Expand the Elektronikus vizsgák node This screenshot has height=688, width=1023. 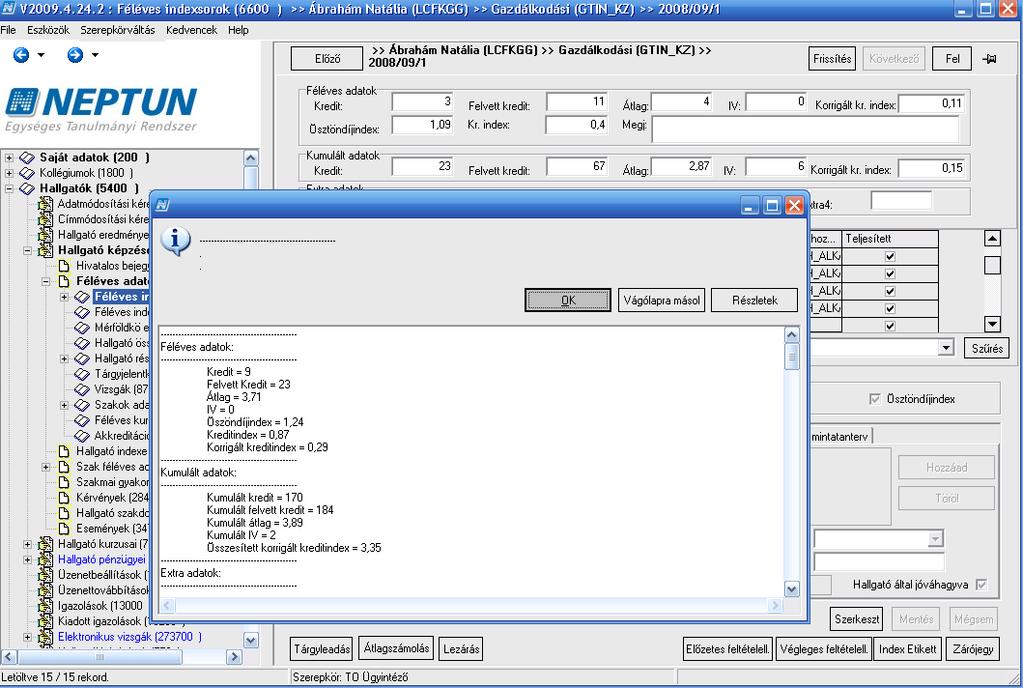click(27, 637)
